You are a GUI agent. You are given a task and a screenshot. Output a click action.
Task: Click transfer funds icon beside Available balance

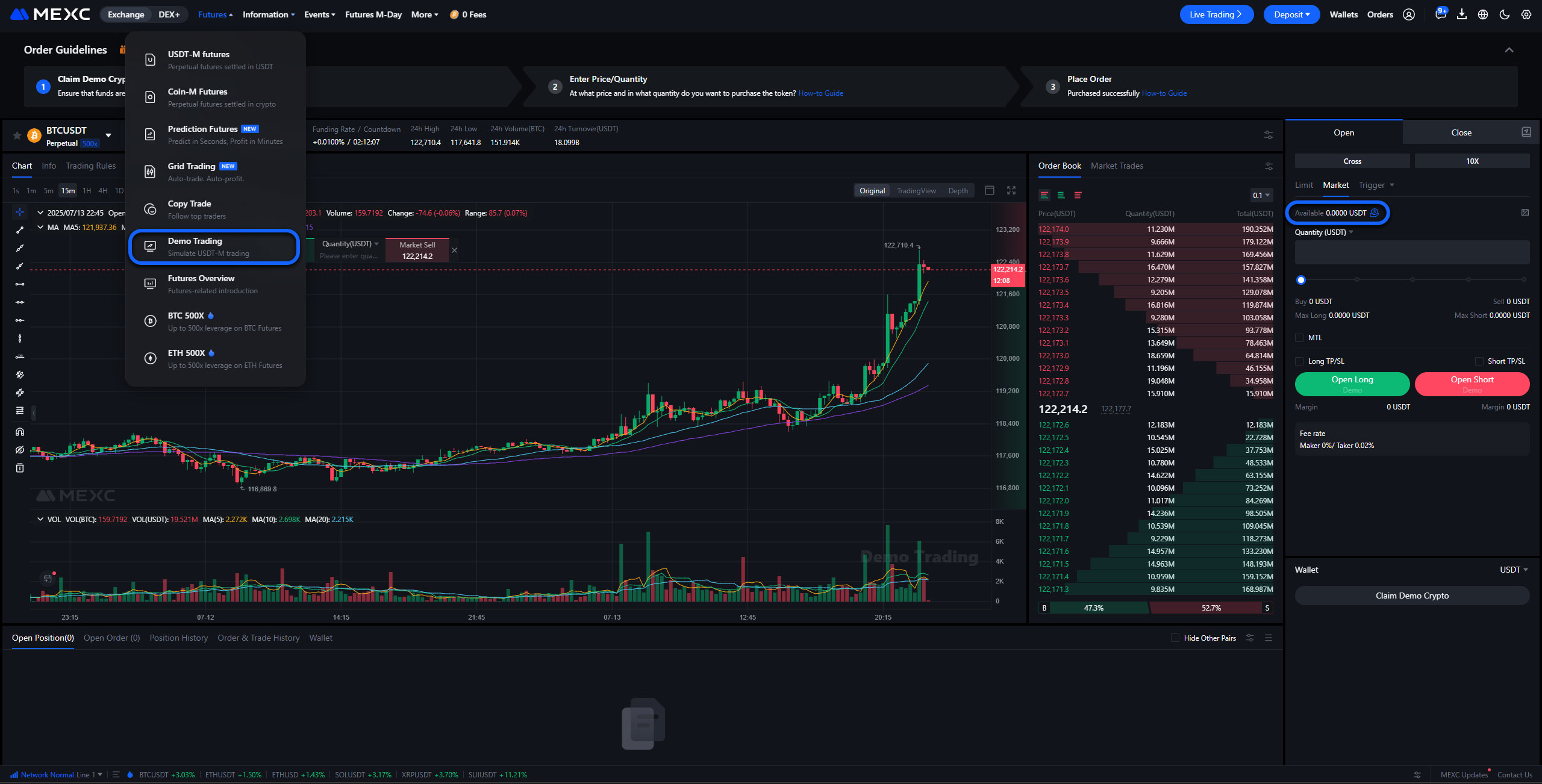(1375, 213)
